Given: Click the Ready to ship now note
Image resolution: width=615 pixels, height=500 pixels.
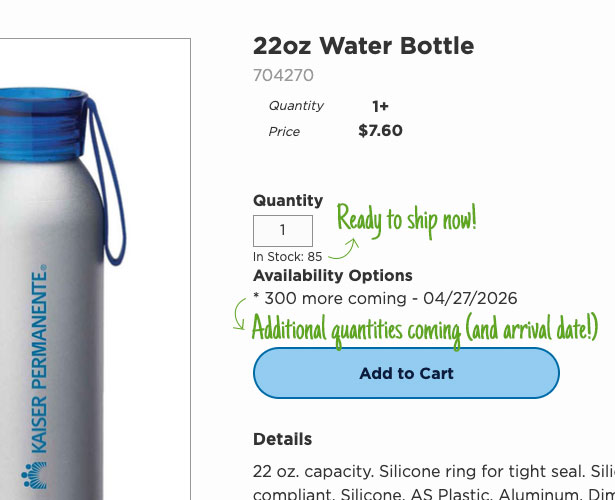Looking at the screenshot, I should (x=407, y=219).
